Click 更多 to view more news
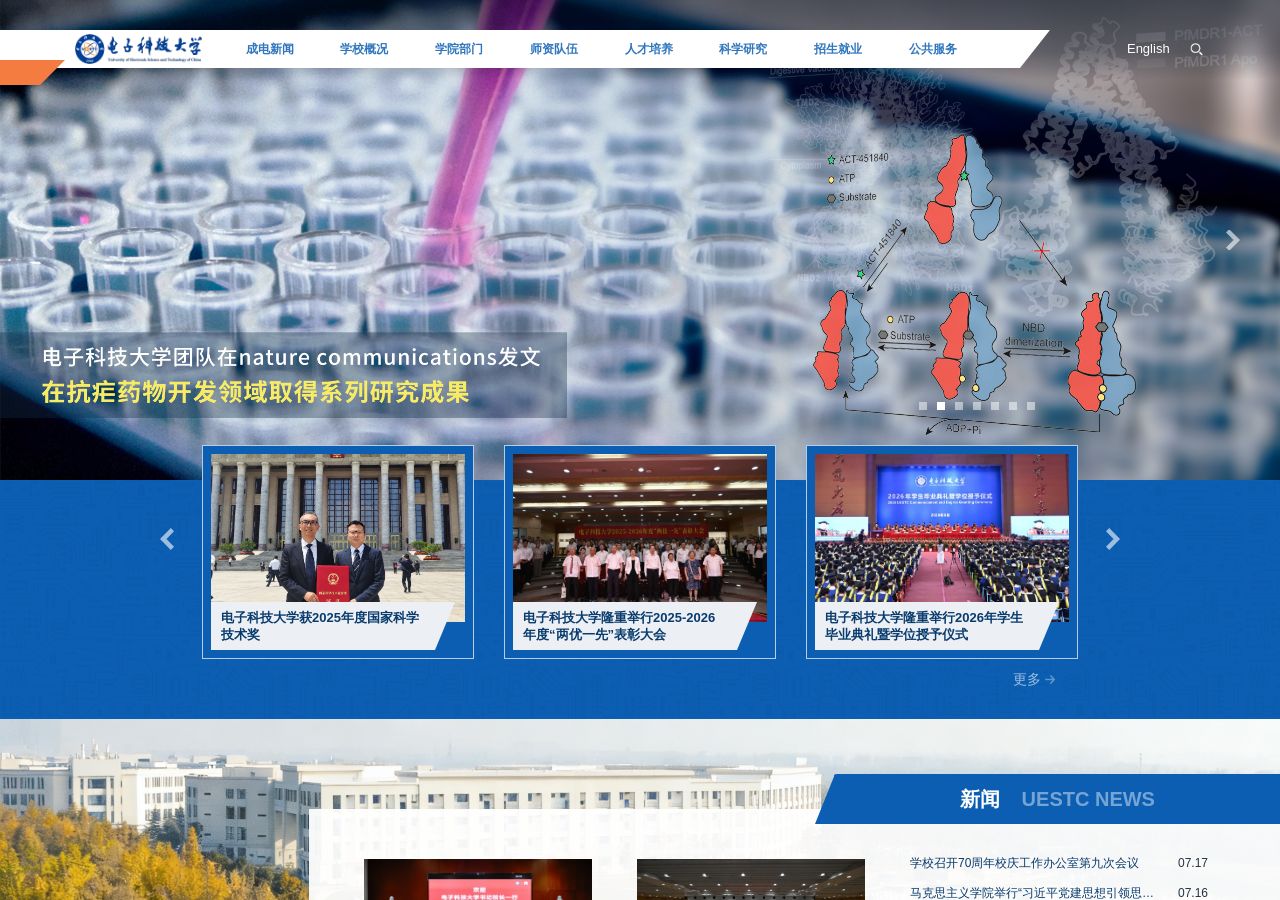This screenshot has width=1280, height=900. [x=1027, y=679]
